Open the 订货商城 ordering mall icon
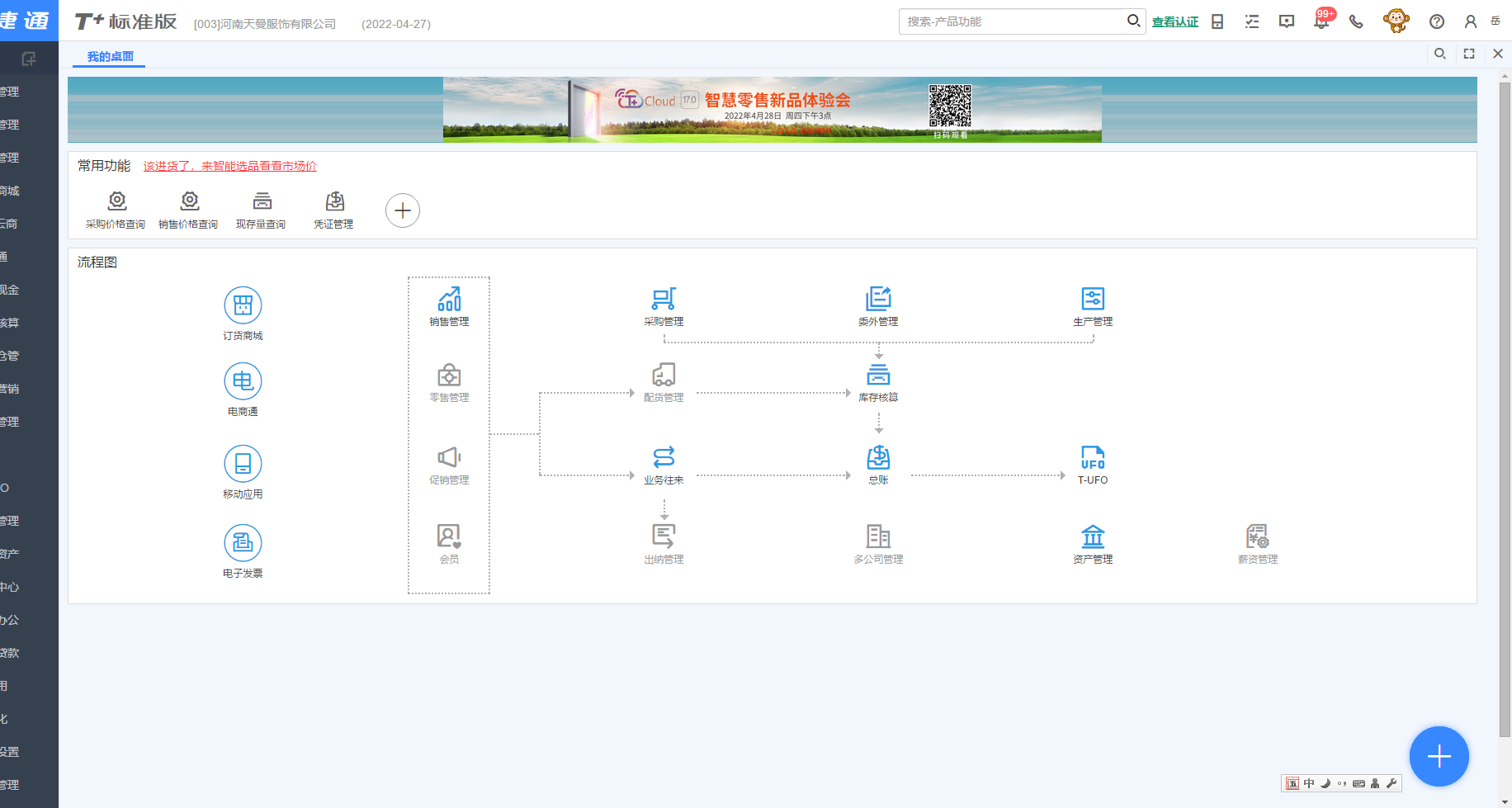Image resolution: width=1512 pixels, height=808 pixels. [243, 306]
